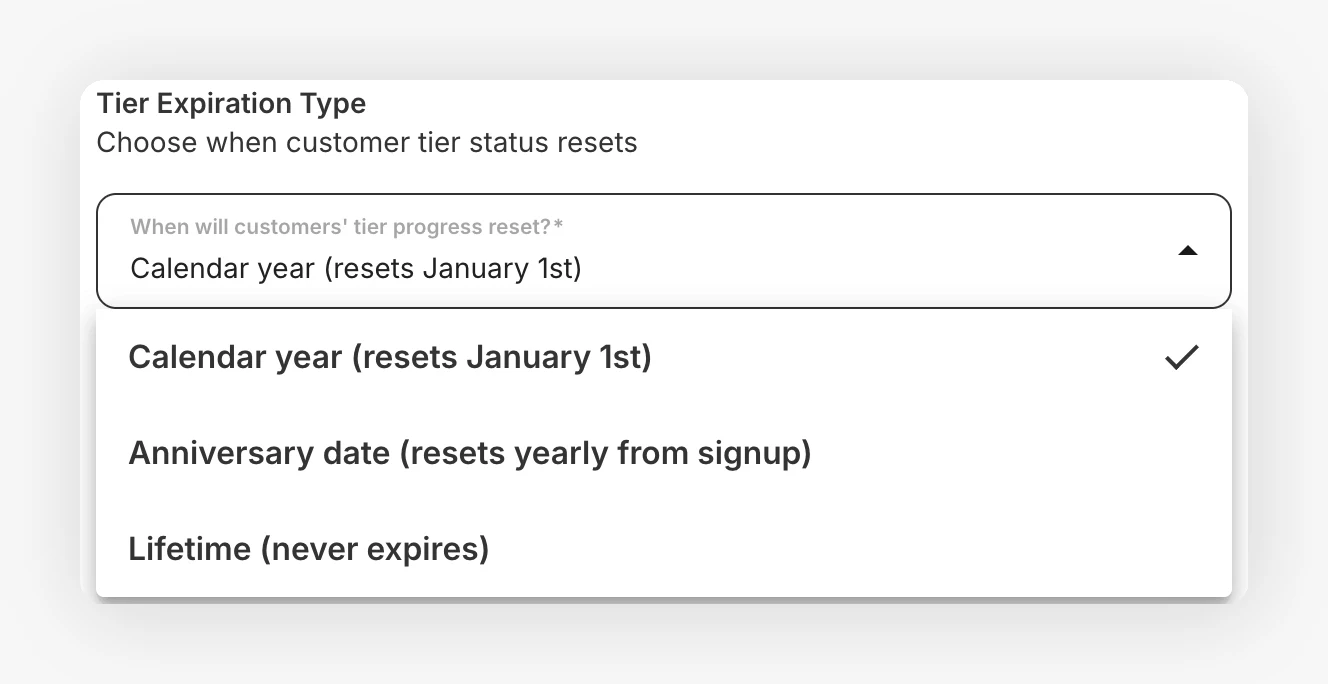Click "never expires" text in Lifetime row
Screen dimensions: 1328x684
click(x=375, y=549)
